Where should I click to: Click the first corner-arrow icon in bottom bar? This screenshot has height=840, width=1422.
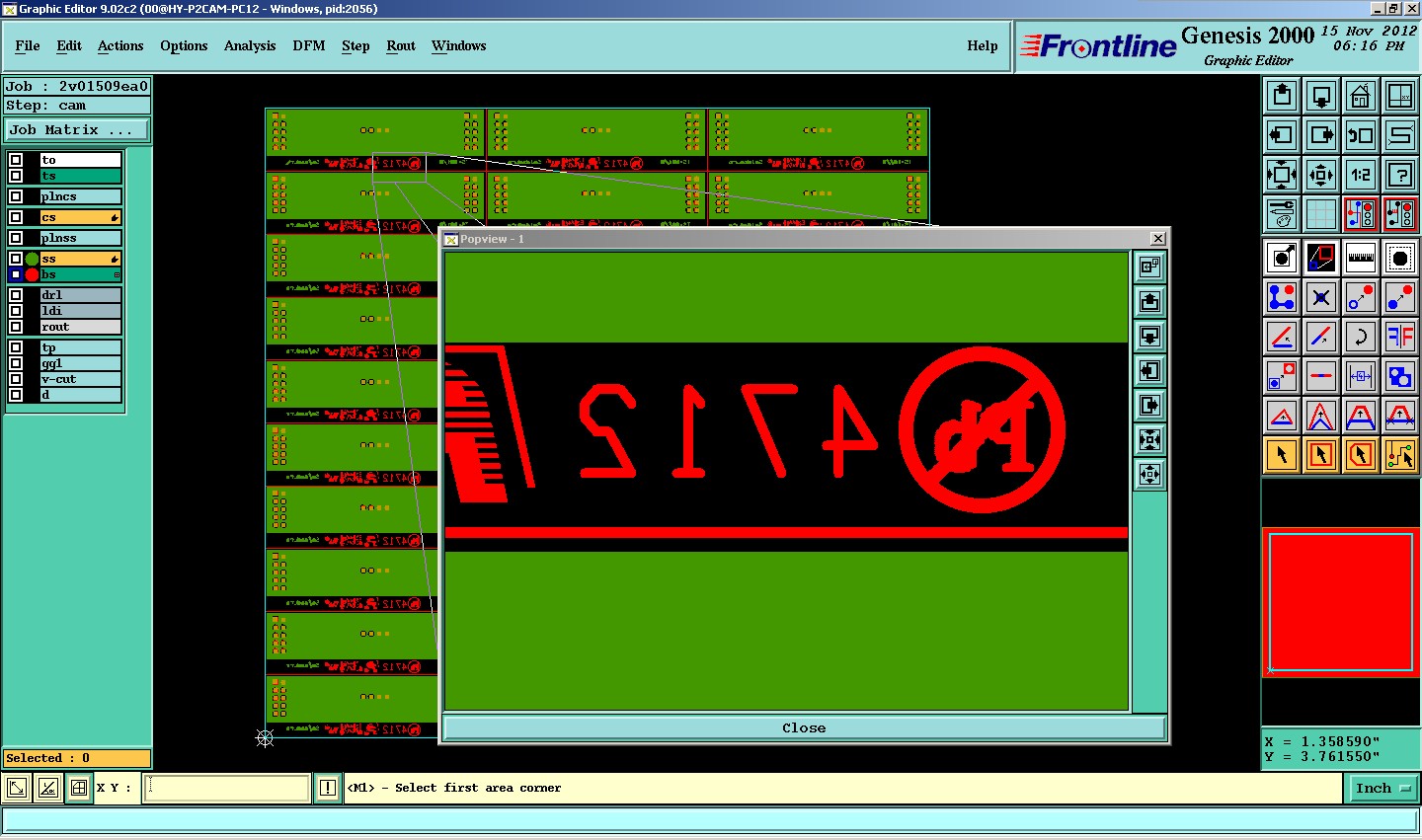17,788
